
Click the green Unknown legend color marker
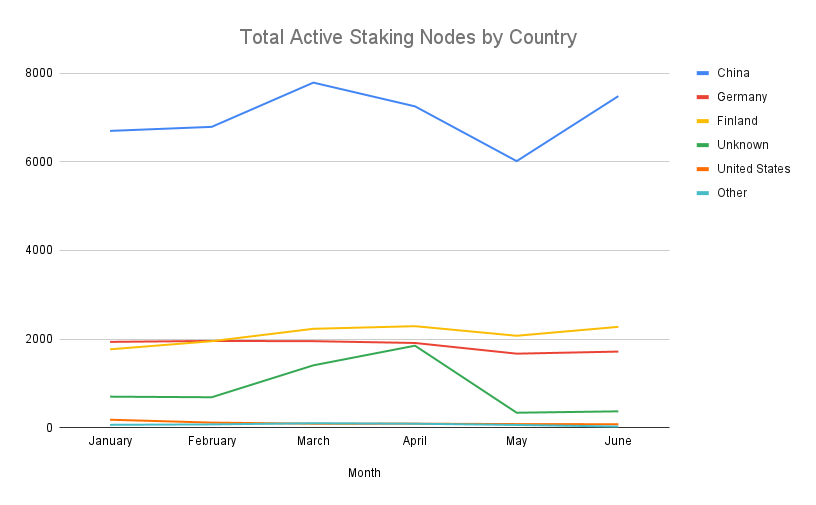(702, 145)
